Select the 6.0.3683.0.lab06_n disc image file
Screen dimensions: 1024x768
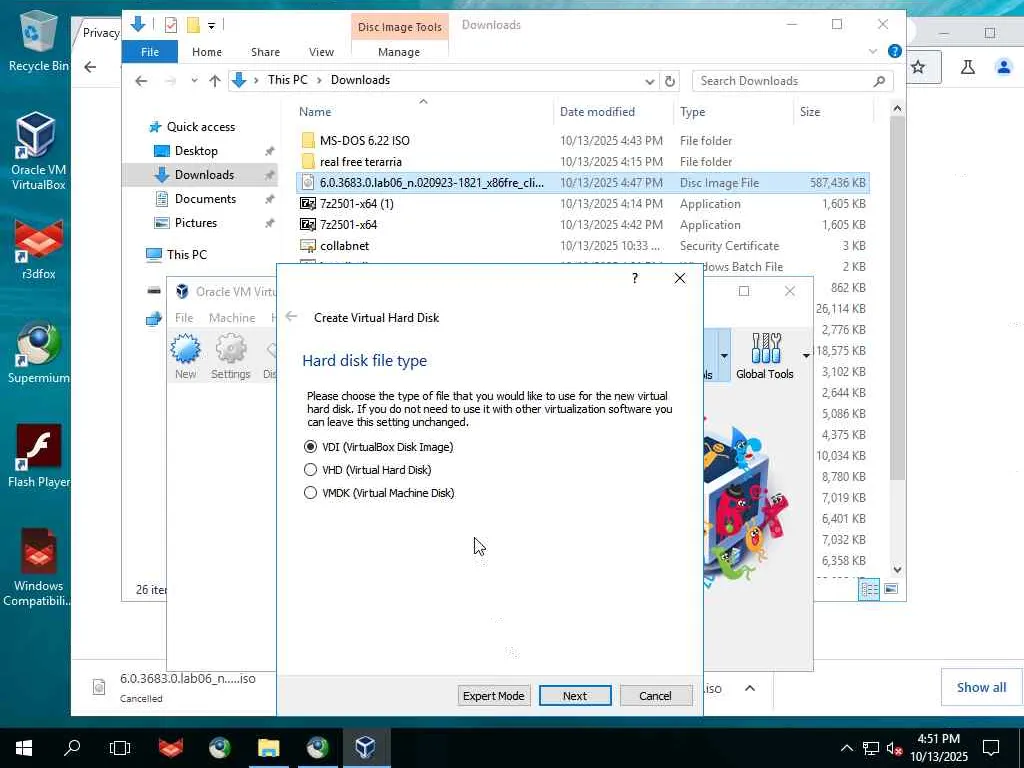[583, 183]
